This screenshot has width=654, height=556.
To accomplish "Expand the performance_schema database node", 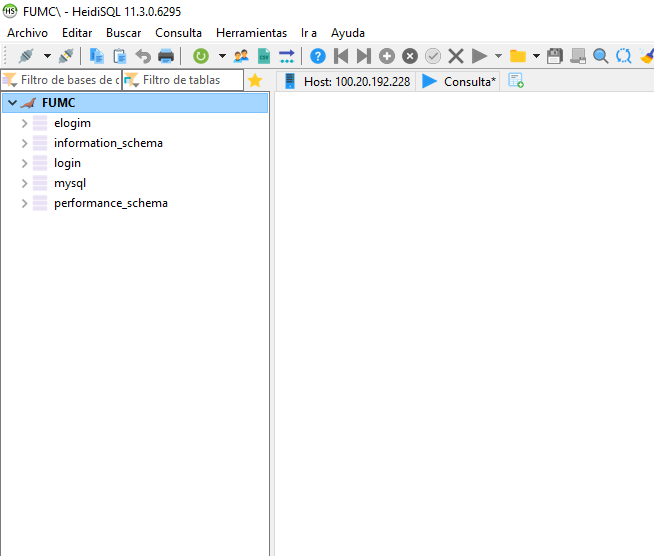I will (x=25, y=203).
